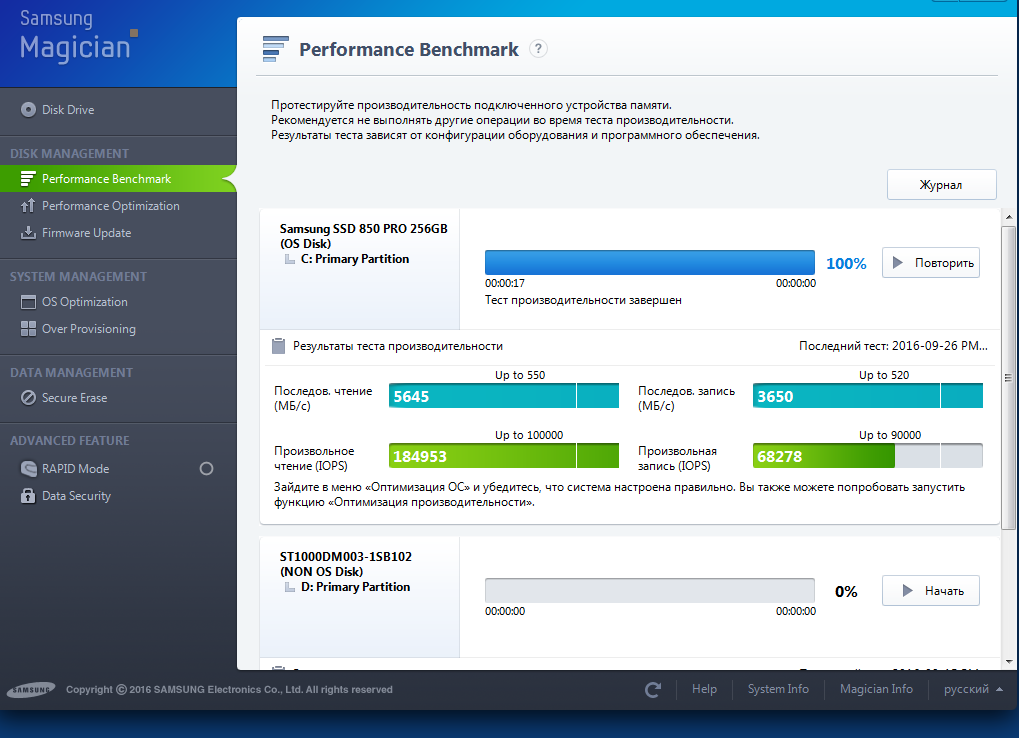Click the RAPID Mode icon
This screenshot has width=1019, height=738.
[x=28, y=468]
